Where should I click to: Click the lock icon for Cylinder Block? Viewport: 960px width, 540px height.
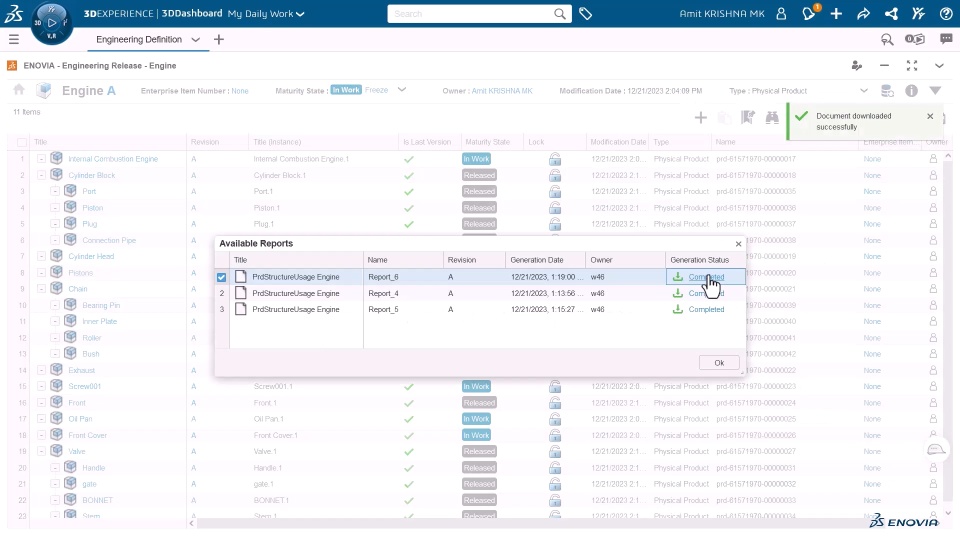(555, 175)
